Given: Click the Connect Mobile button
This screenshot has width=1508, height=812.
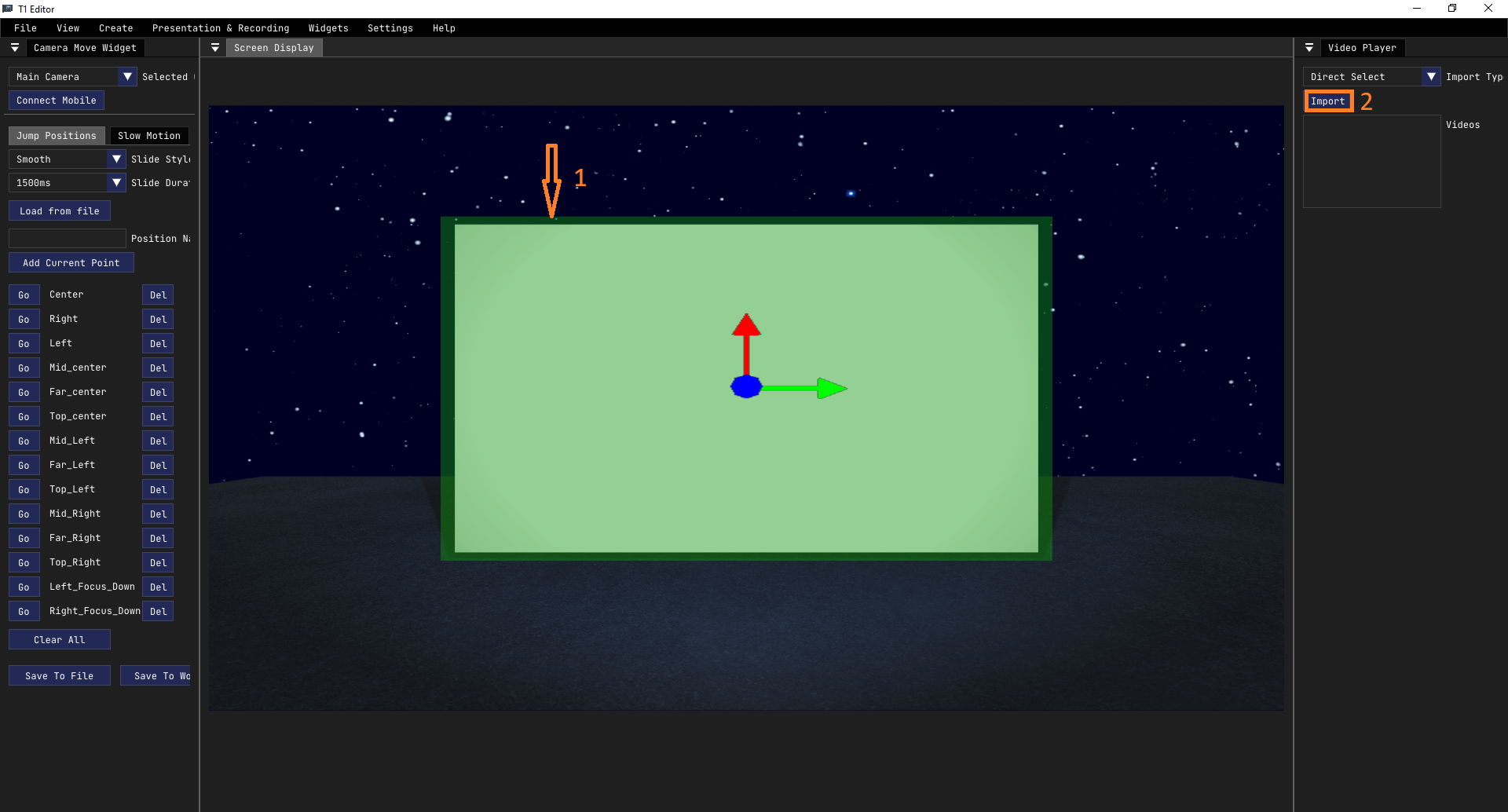Looking at the screenshot, I should [57, 101].
